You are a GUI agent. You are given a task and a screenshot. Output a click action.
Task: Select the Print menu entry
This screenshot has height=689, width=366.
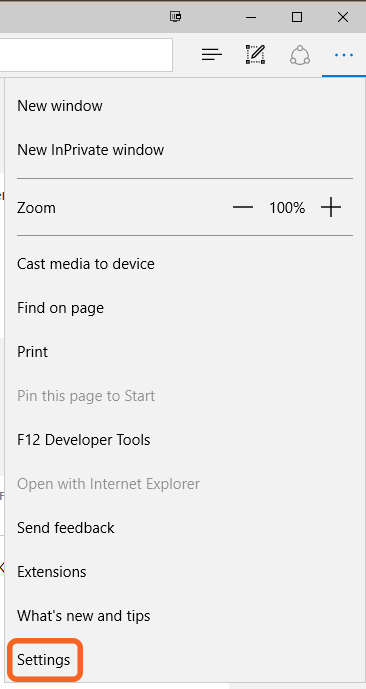33,352
